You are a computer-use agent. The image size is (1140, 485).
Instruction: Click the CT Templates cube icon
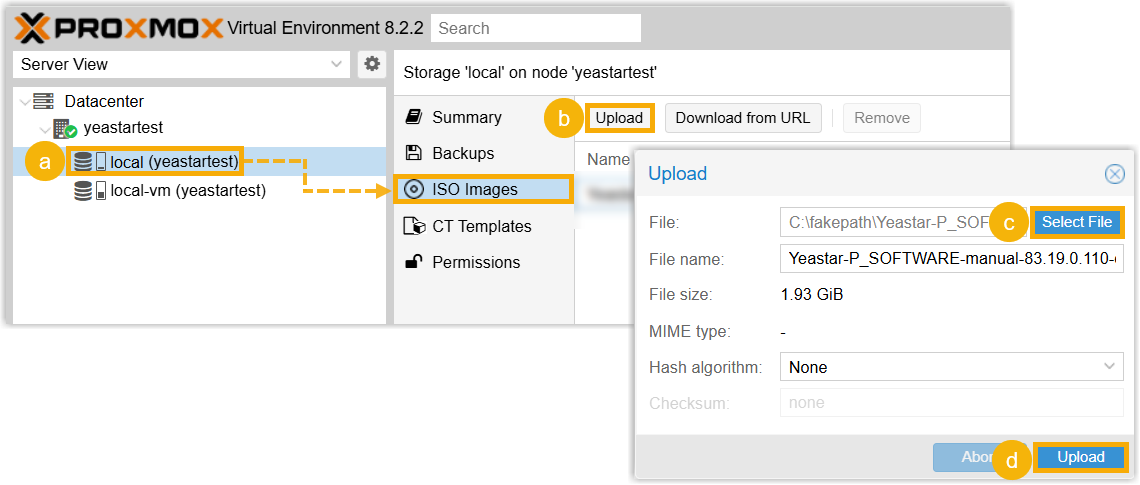tap(413, 226)
